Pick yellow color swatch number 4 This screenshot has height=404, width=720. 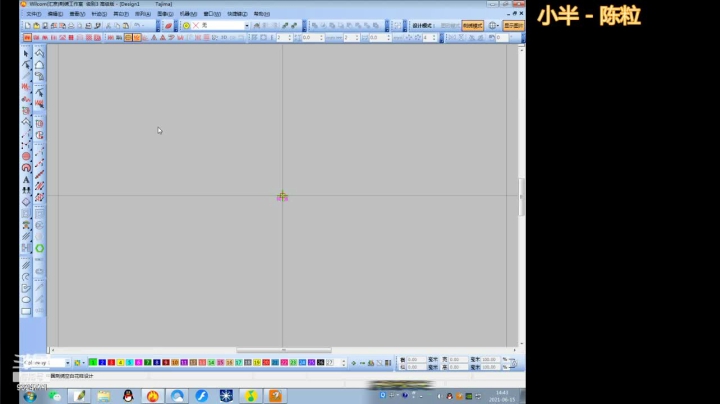coord(120,363)
